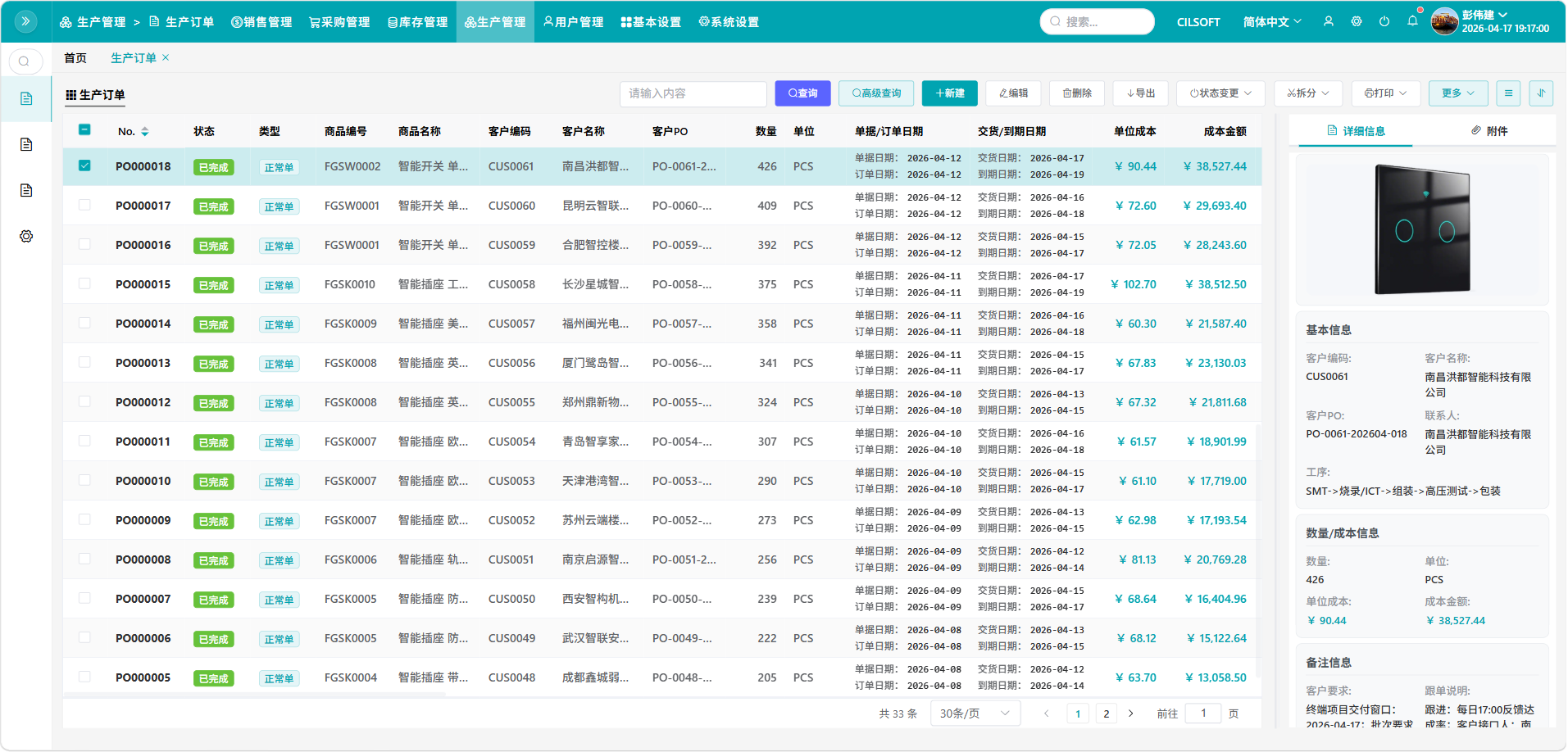Screen dimensions: 1568x752
Task: Open the 库存管理 menu
Action: (x=417, y=22)
